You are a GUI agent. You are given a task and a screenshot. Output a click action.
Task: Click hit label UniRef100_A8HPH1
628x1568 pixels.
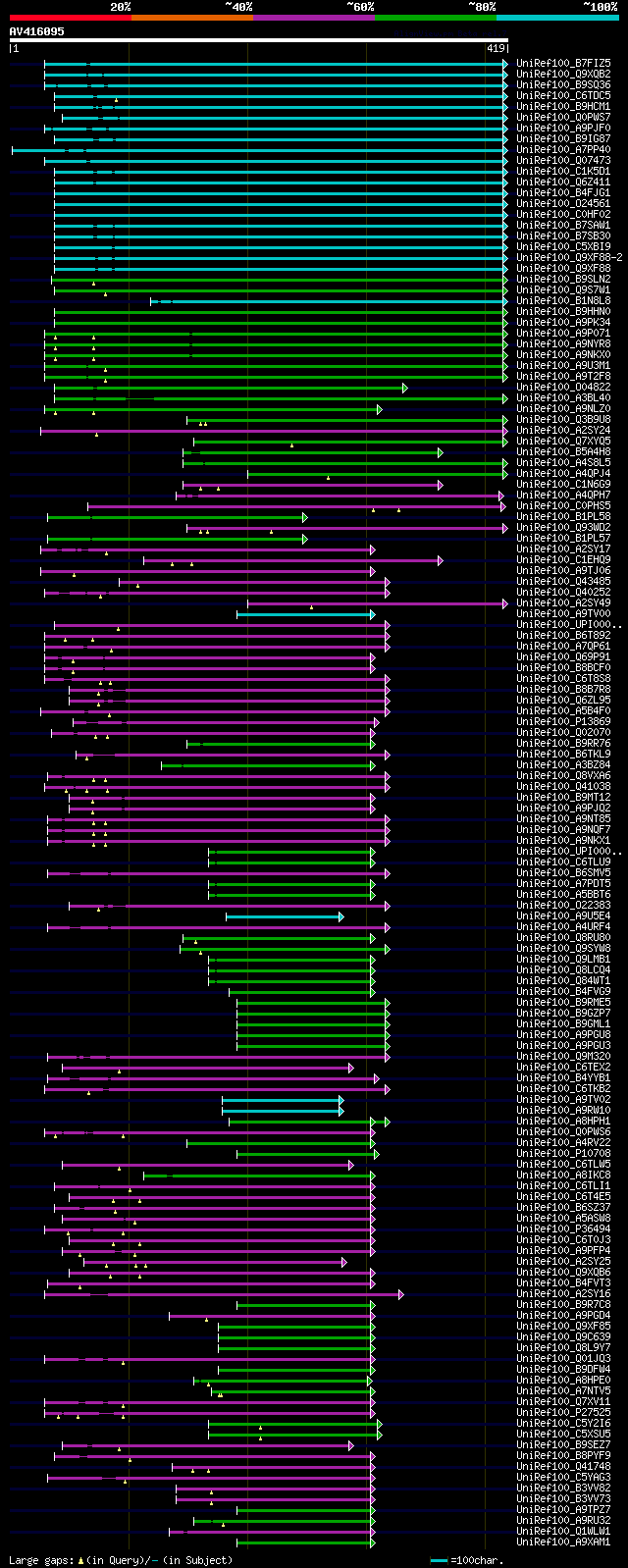point(563,1121)
